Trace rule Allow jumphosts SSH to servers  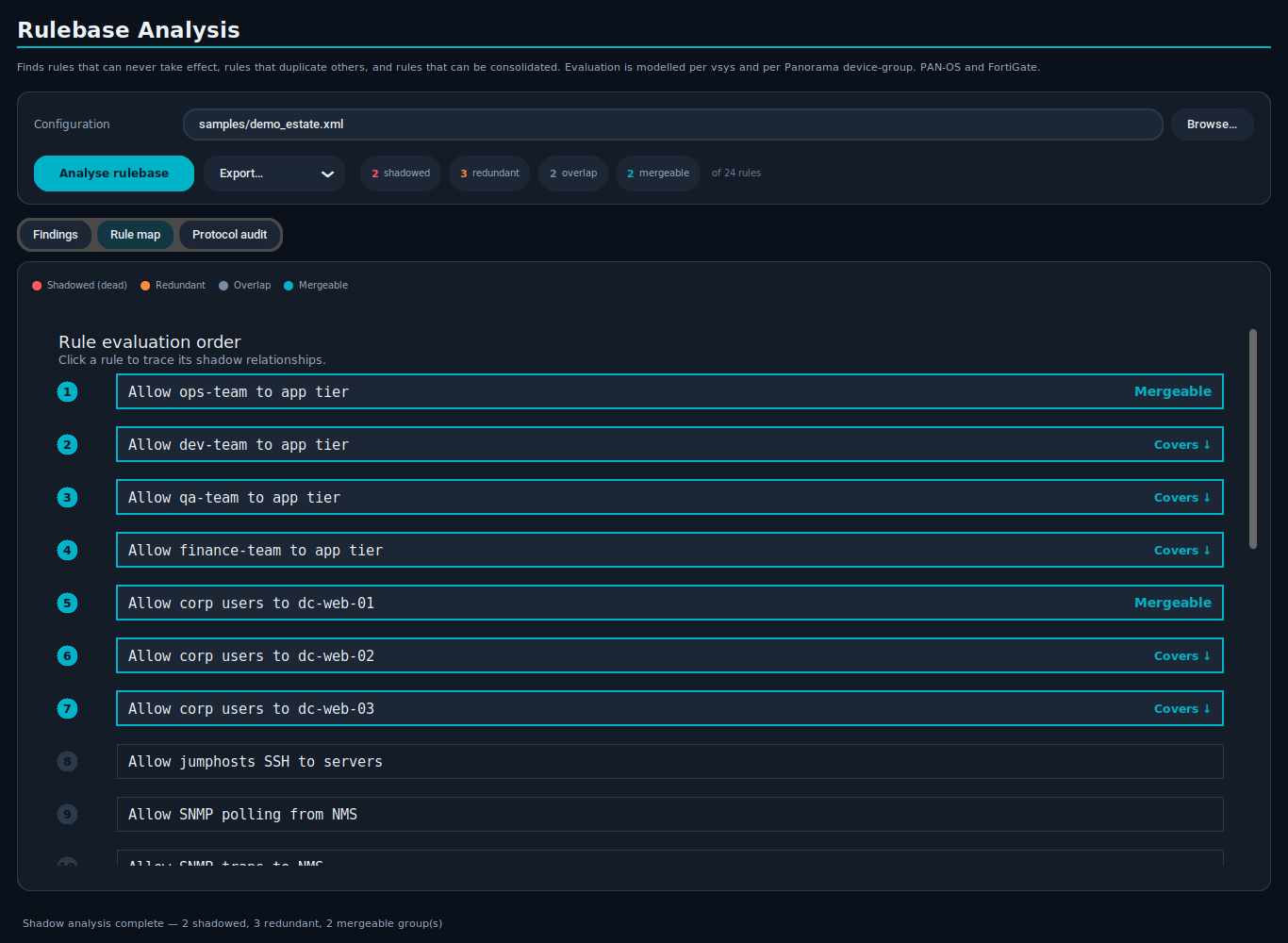(669, 761)
